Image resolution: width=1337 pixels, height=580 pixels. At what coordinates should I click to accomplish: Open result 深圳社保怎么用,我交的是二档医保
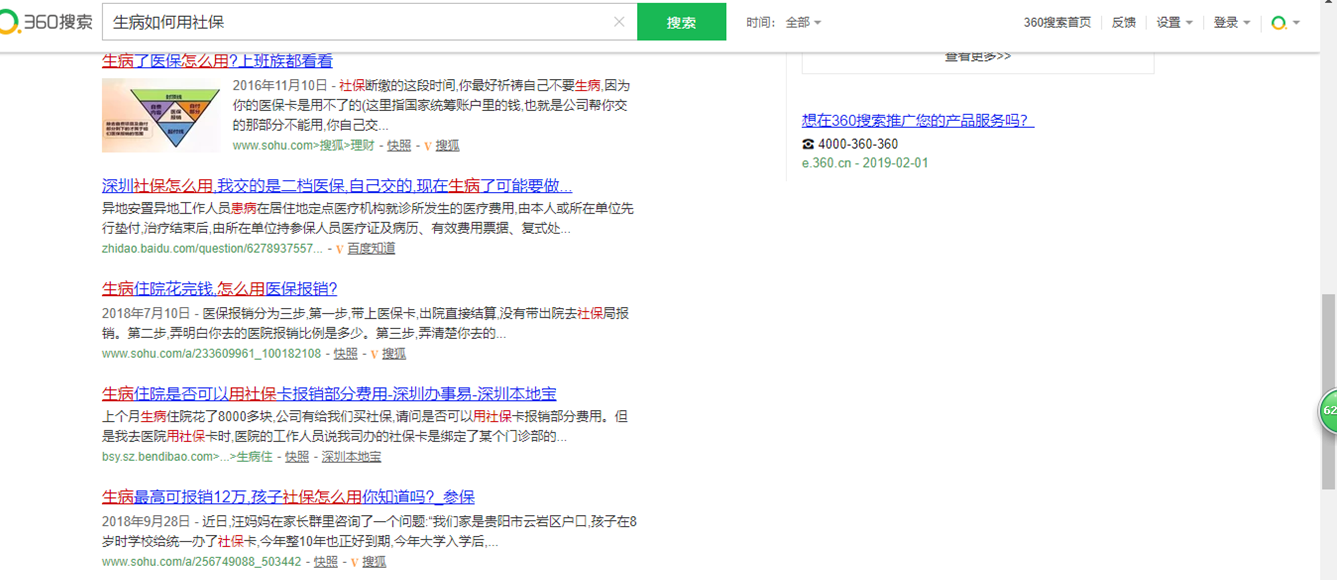pyautogui.click(x=337, y=186)
